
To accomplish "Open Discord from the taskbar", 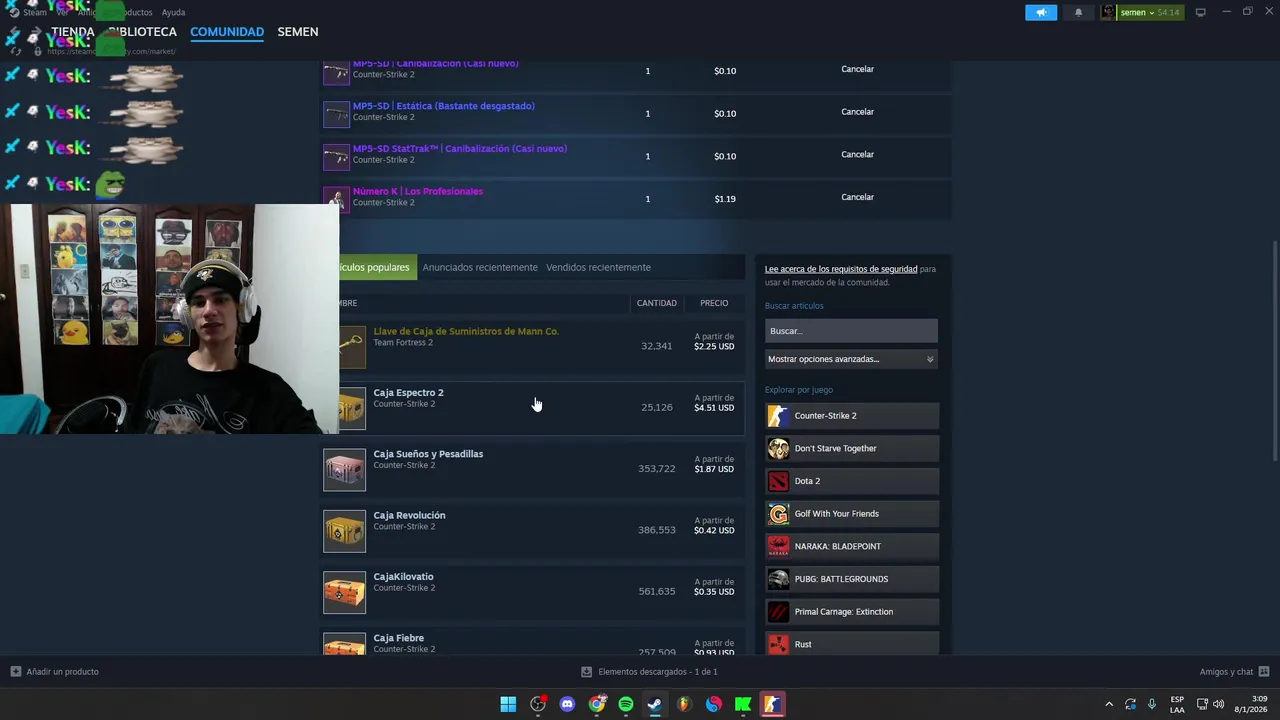I will pyautogui.click(x=568, y=704).
